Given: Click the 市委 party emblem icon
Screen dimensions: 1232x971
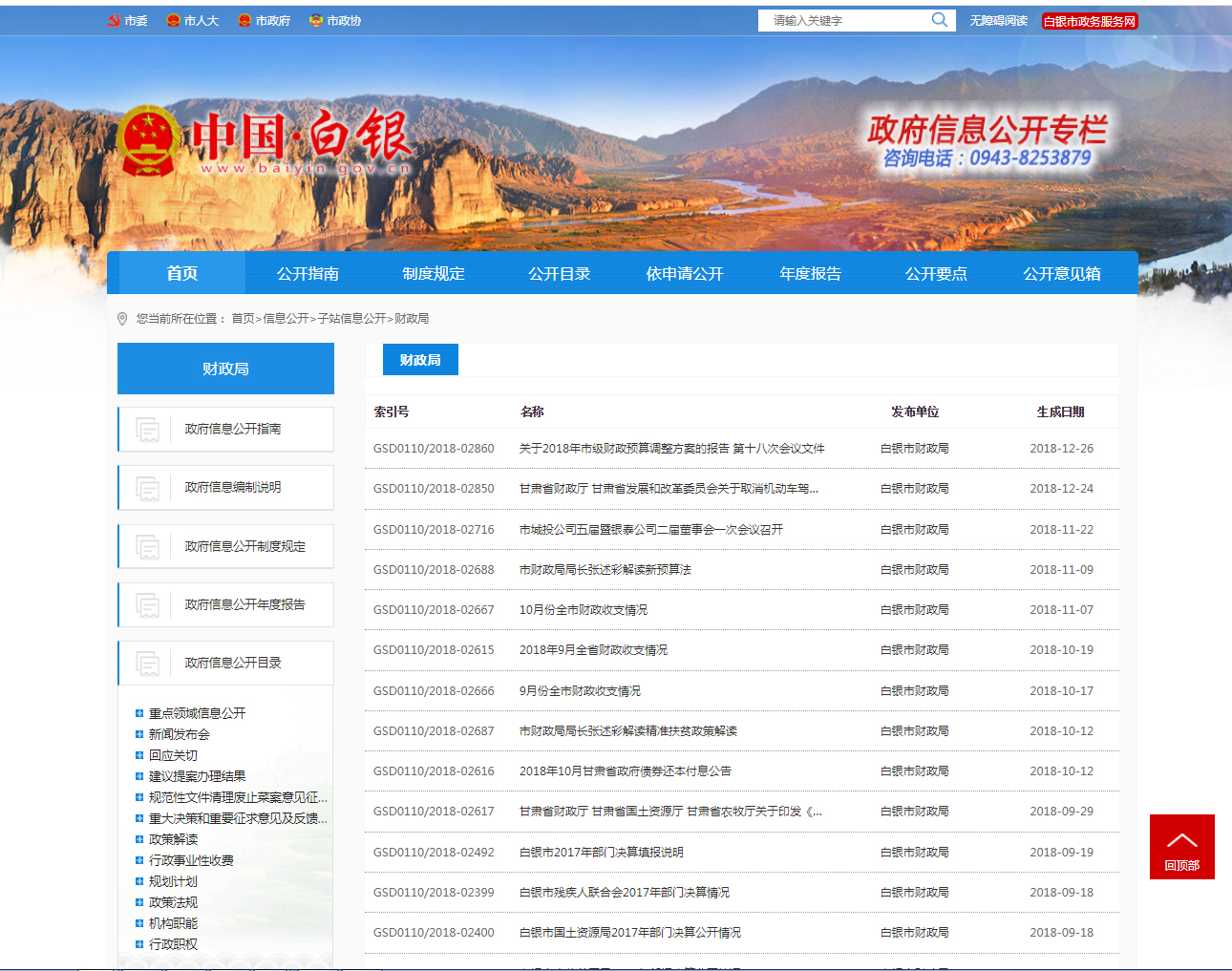Looking at the screenshot, I should pyautogui.click(x=114, y=20).
